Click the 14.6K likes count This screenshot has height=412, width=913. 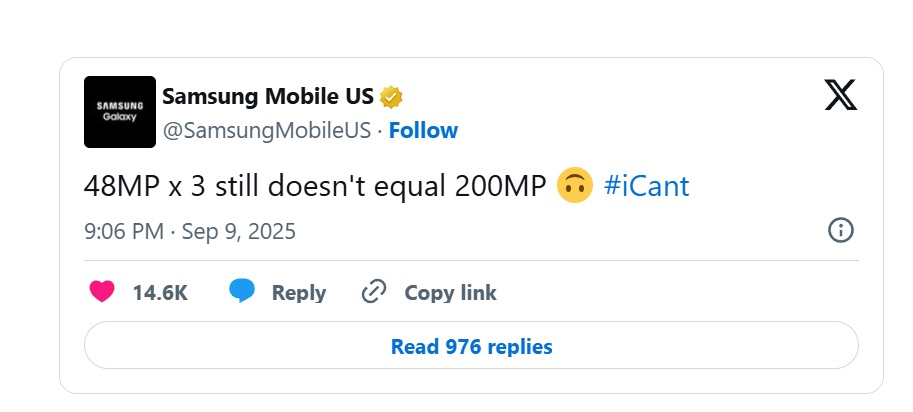[160, 293]
